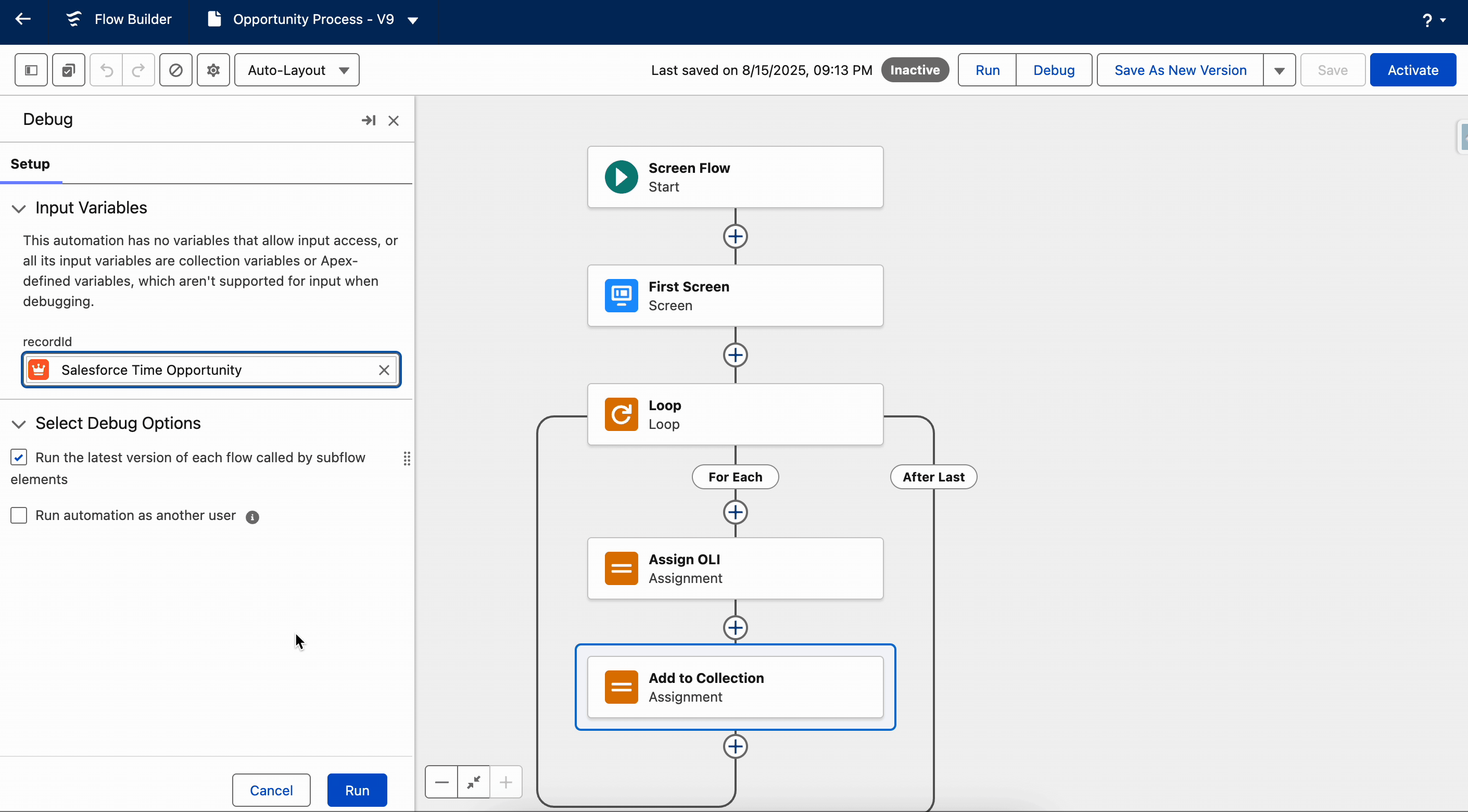Zoom out the canvas with minus button

pos(441,782)
